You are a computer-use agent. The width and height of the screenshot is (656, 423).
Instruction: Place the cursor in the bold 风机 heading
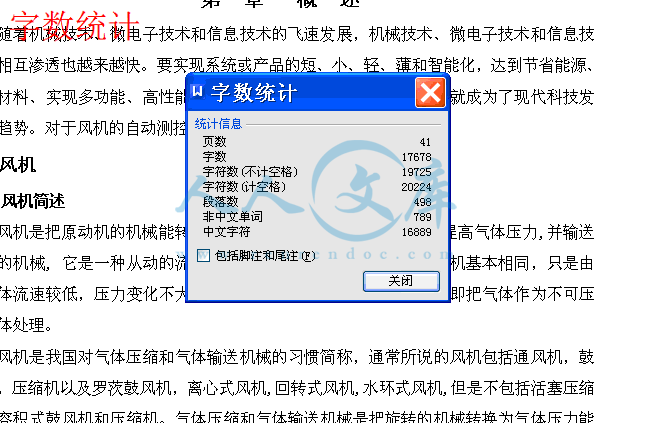(18, 165)
